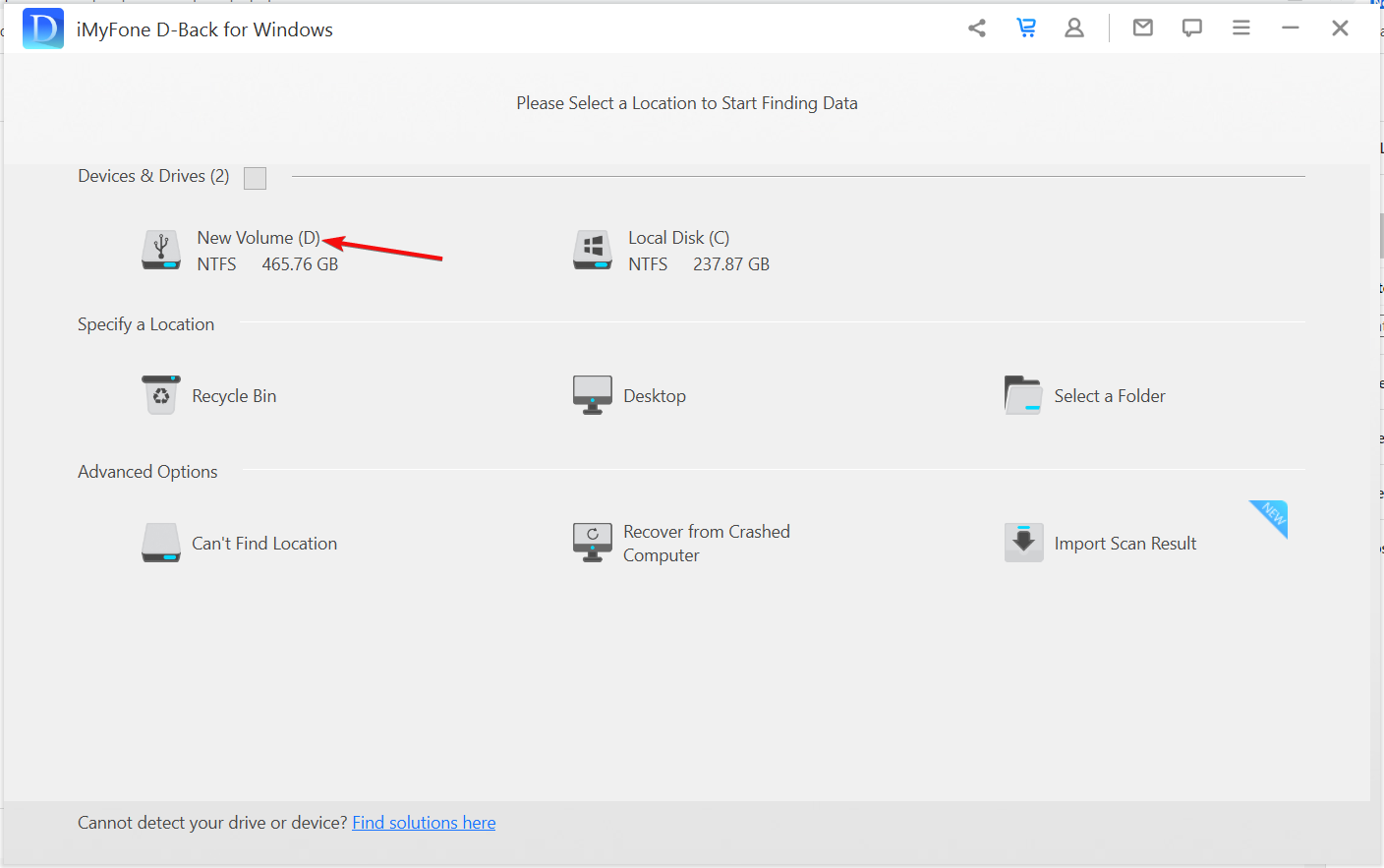This screenshot has width=1384, height=868.
Task: Click the Local Disk (C) label text
Action: (678, 238)
